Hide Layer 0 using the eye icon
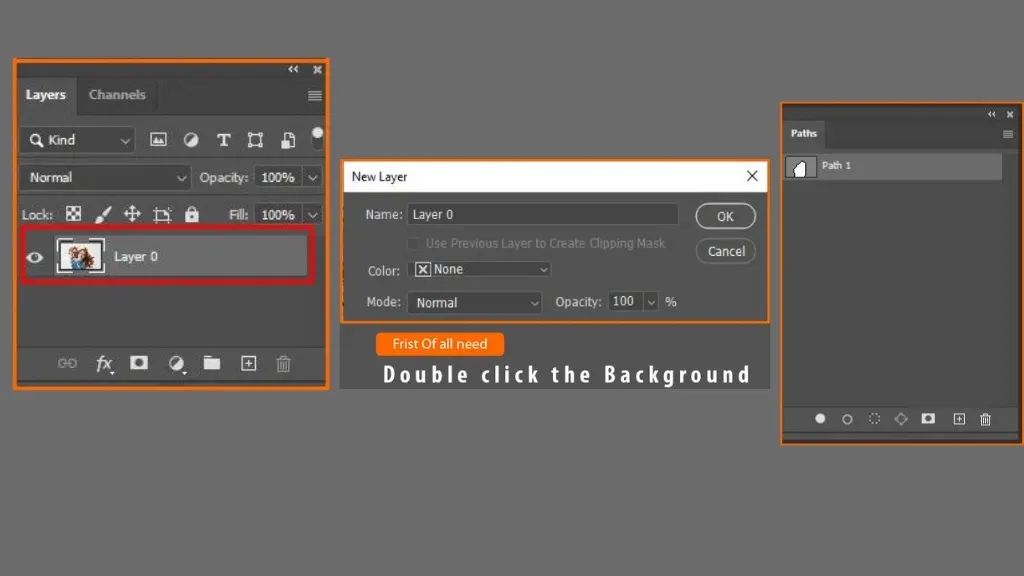The image size is (1024, 576). point(35,257)
